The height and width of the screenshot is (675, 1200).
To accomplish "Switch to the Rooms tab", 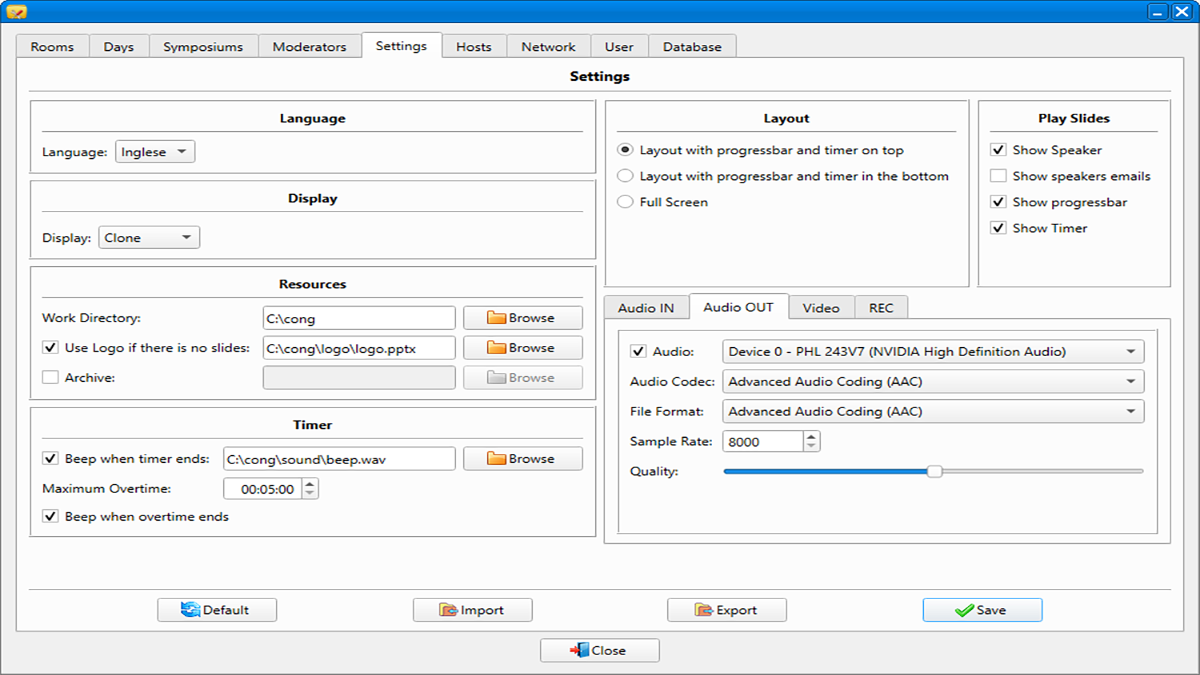I will [x=52, y=47].
